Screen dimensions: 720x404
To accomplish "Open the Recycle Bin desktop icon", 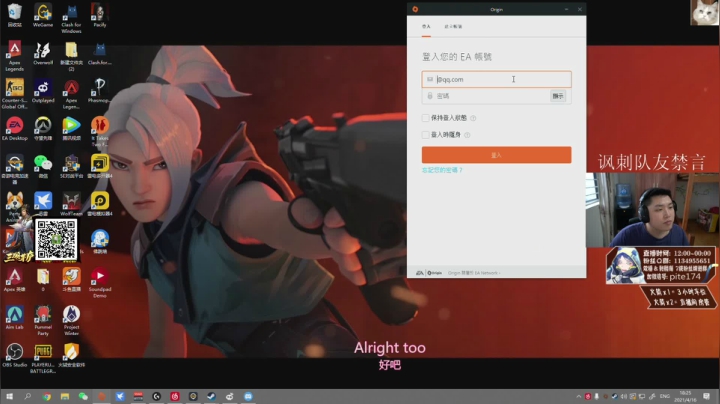I will click(15, 15).
